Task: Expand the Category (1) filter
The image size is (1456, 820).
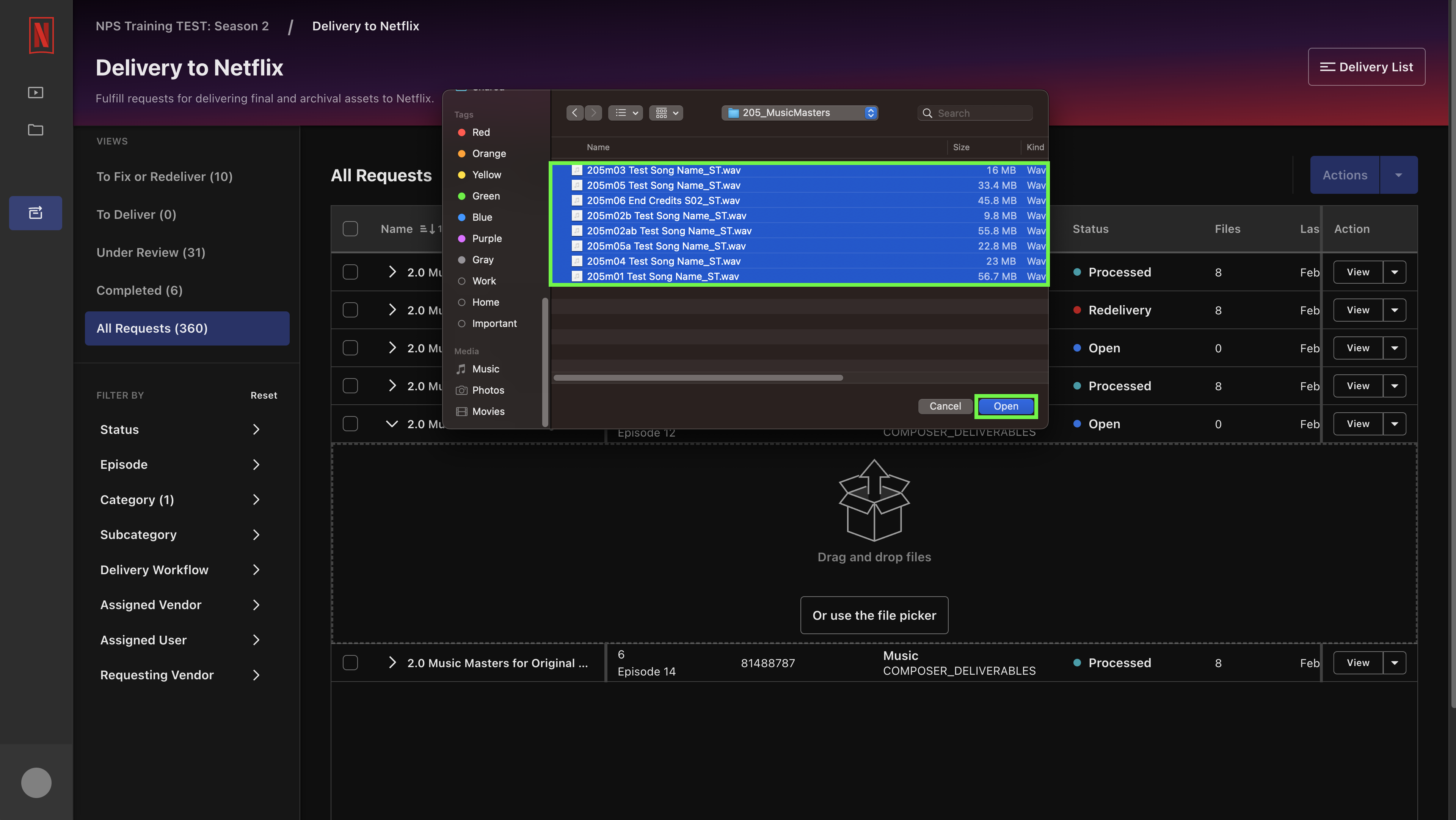Action: [180, 500]
